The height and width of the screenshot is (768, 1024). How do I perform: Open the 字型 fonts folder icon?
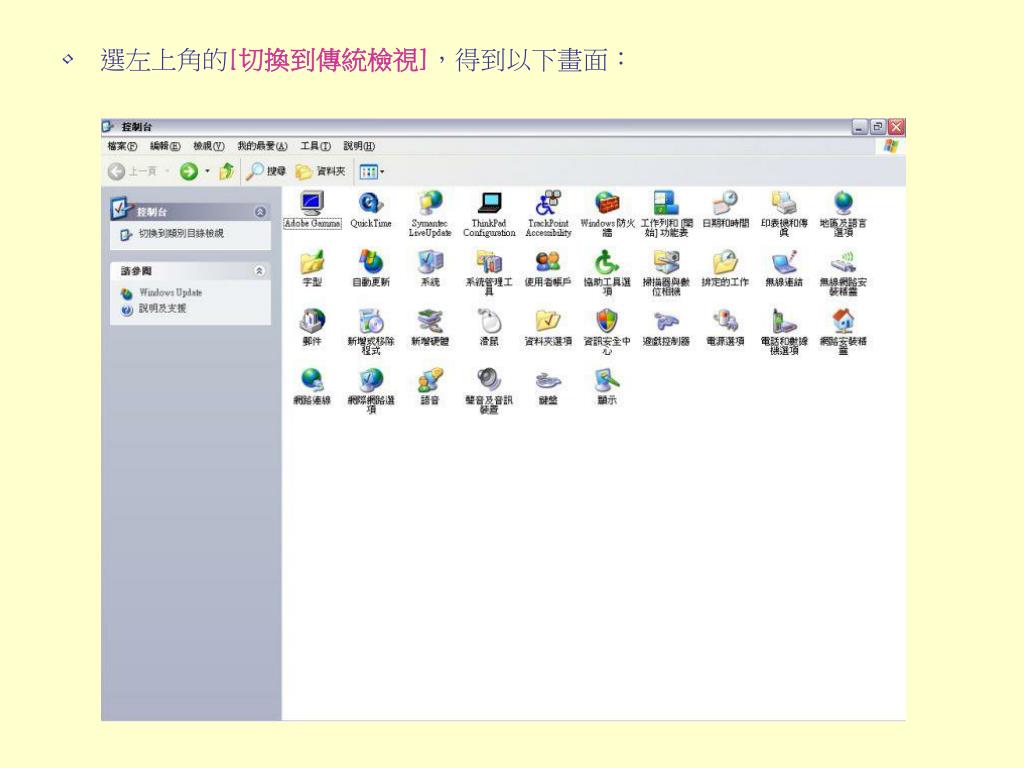(x=312, y=268)
